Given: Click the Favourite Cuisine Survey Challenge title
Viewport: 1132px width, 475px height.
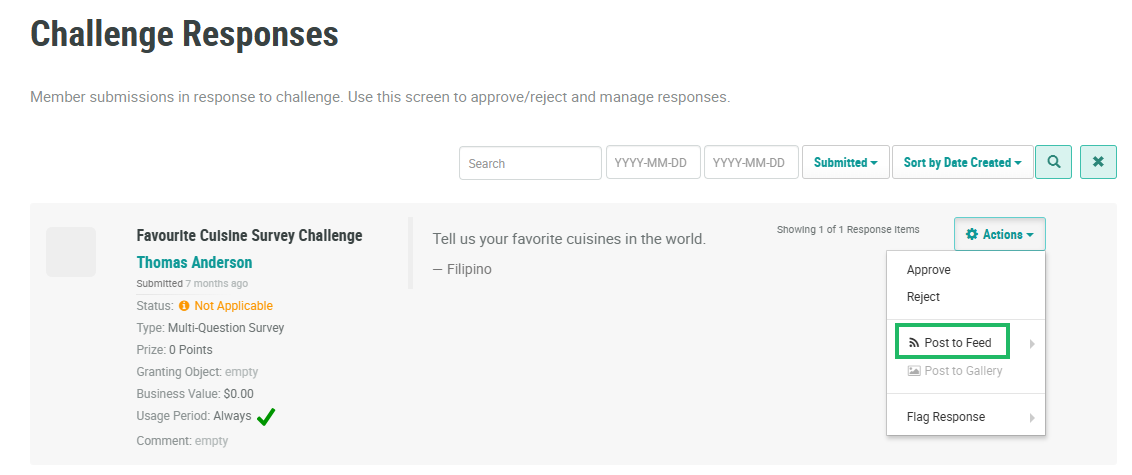Looking at the screenshot, I should pos(249,236).
